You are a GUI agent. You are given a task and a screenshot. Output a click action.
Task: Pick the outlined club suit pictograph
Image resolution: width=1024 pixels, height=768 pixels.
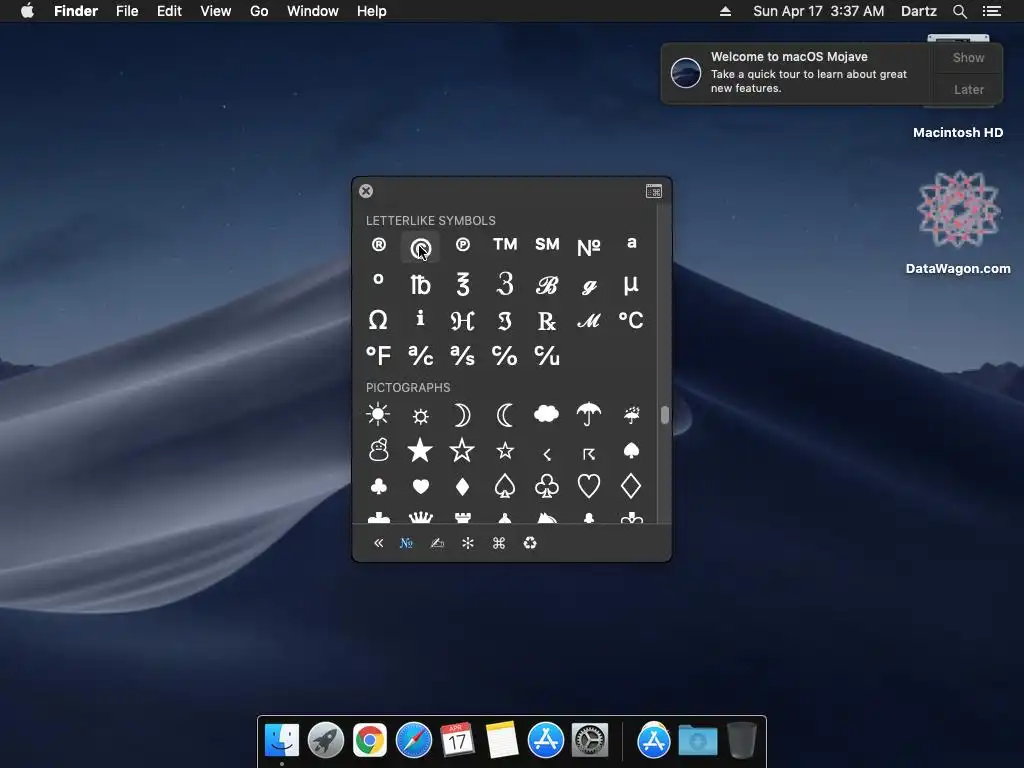(547, 487)
